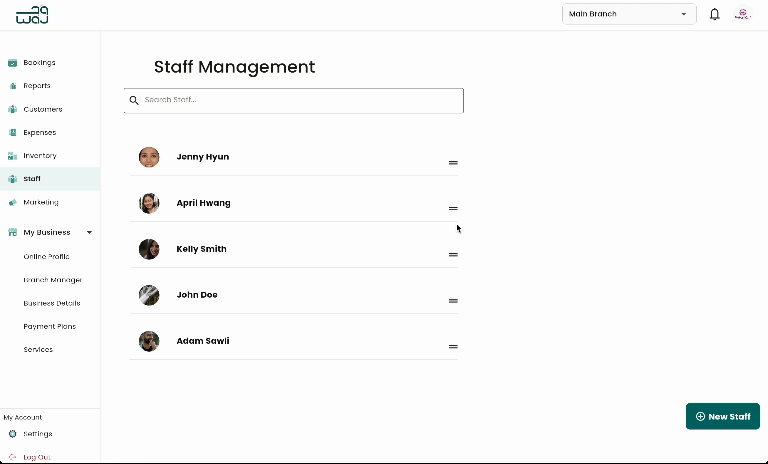The image size is (768, 464).
Task: Click the Settings gear icon
Action: pyautogui.click(x=13, y=434)
